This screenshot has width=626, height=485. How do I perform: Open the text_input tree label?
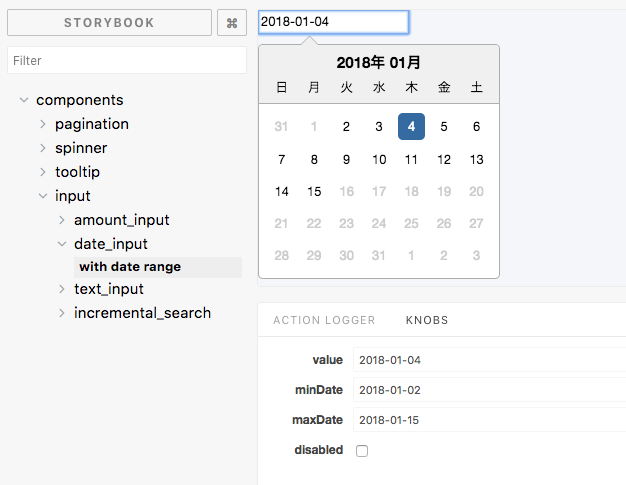[x=109, y=289]
